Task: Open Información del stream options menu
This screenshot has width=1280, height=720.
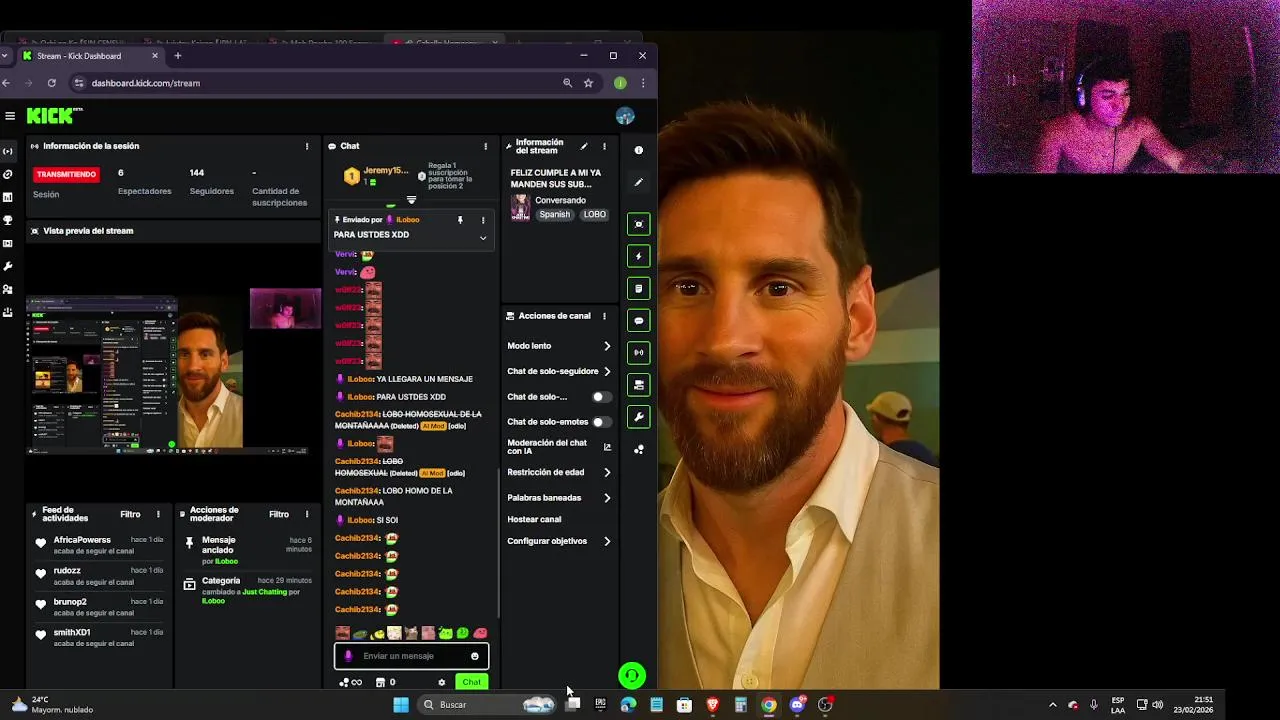Action: click(604, 146)
